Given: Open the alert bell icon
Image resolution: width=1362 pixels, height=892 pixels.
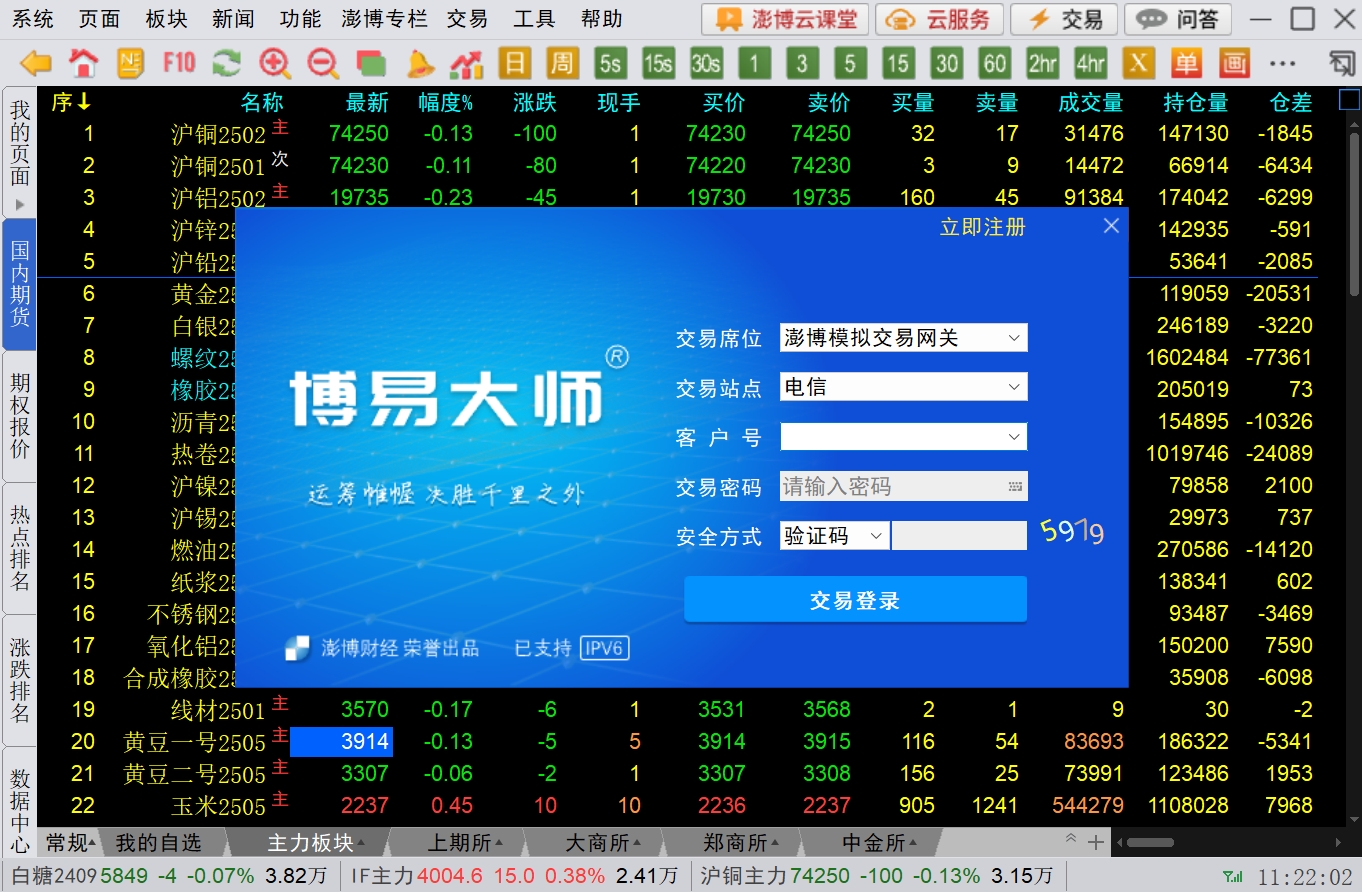Looking at the screenshot, I should (x=420, y=64).
